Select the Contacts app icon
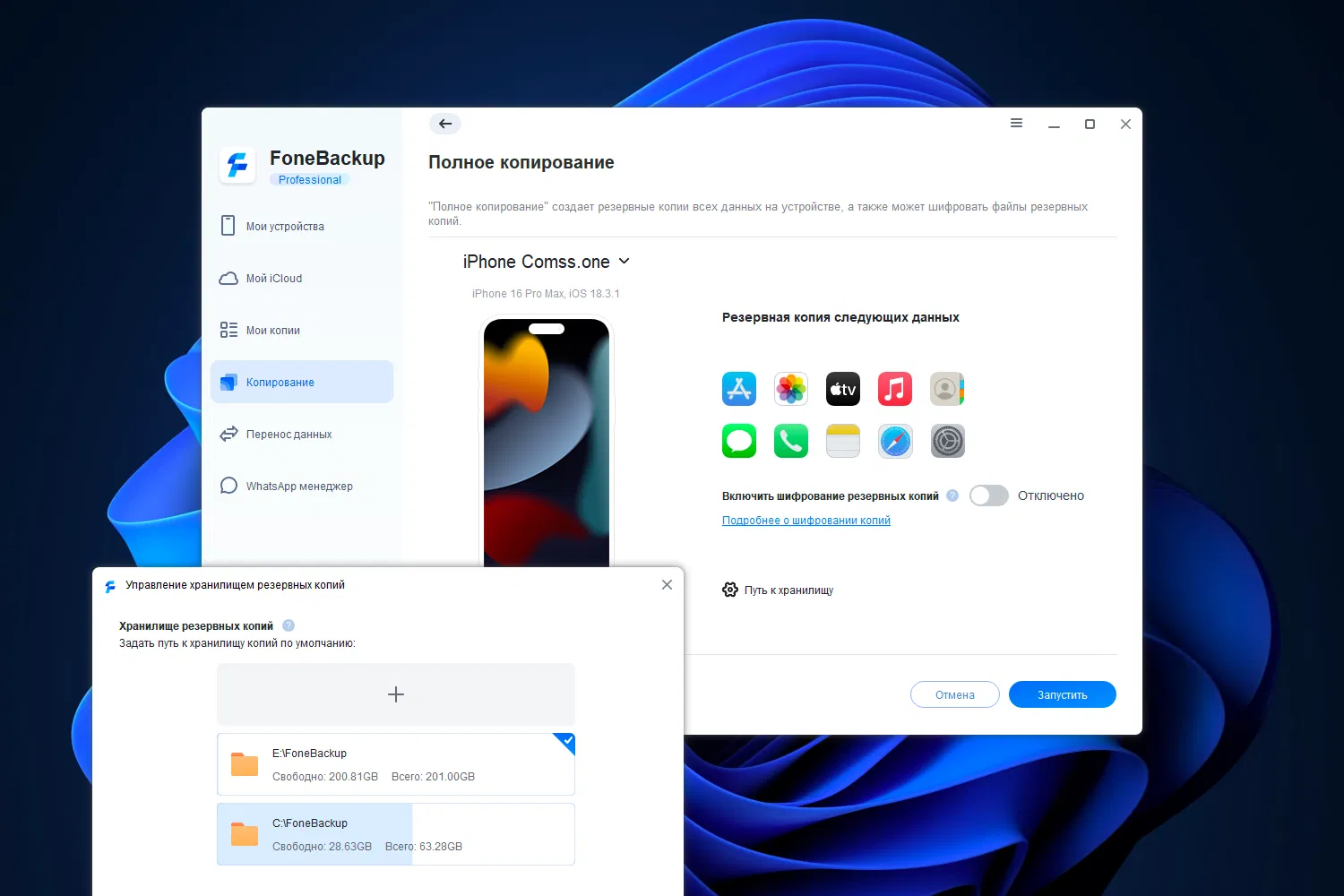 tap(947, 389)
